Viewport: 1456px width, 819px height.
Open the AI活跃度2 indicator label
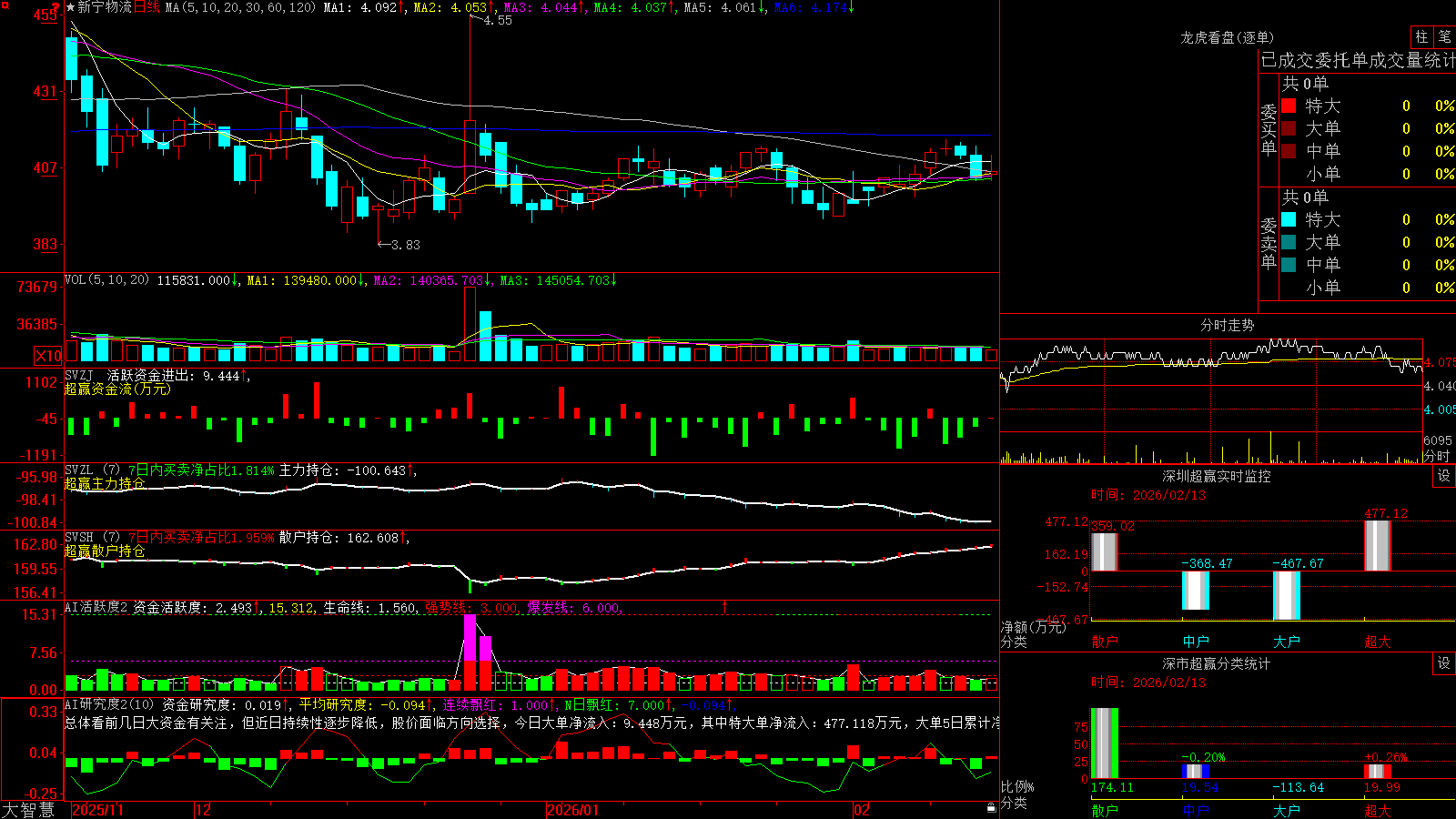(96, 608)
